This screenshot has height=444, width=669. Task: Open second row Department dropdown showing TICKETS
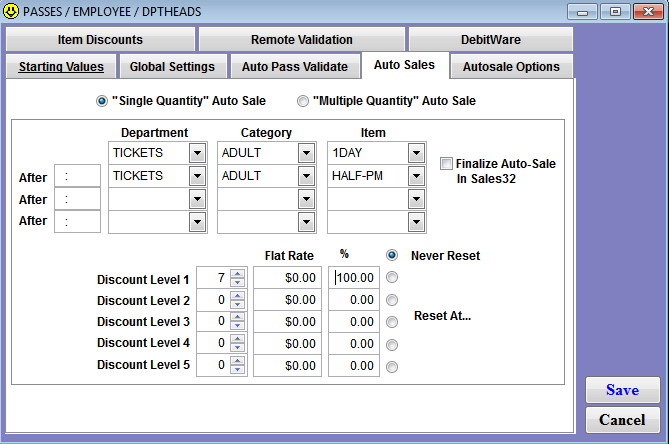pos(197,176)
